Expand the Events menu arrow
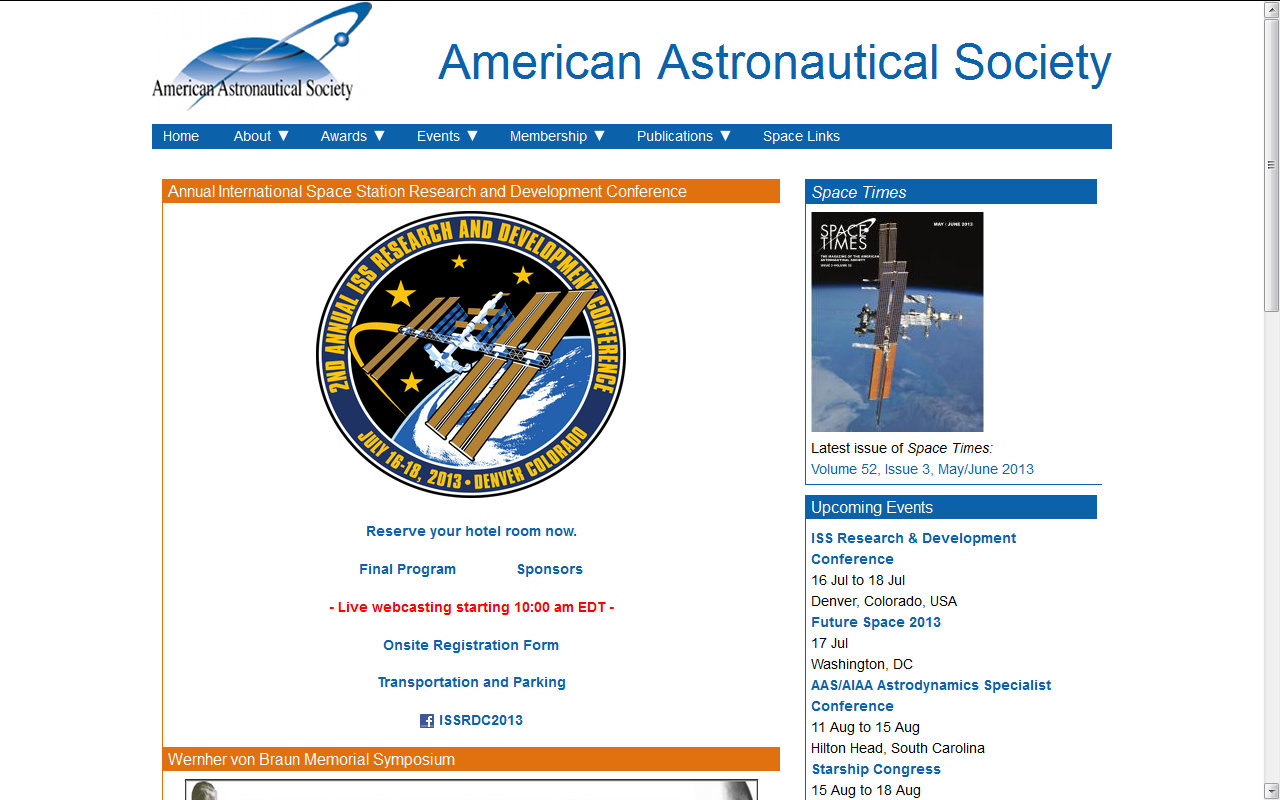The width and height of the screenshot is (1280, 800). pyautogui.click(x=473, y=136)
